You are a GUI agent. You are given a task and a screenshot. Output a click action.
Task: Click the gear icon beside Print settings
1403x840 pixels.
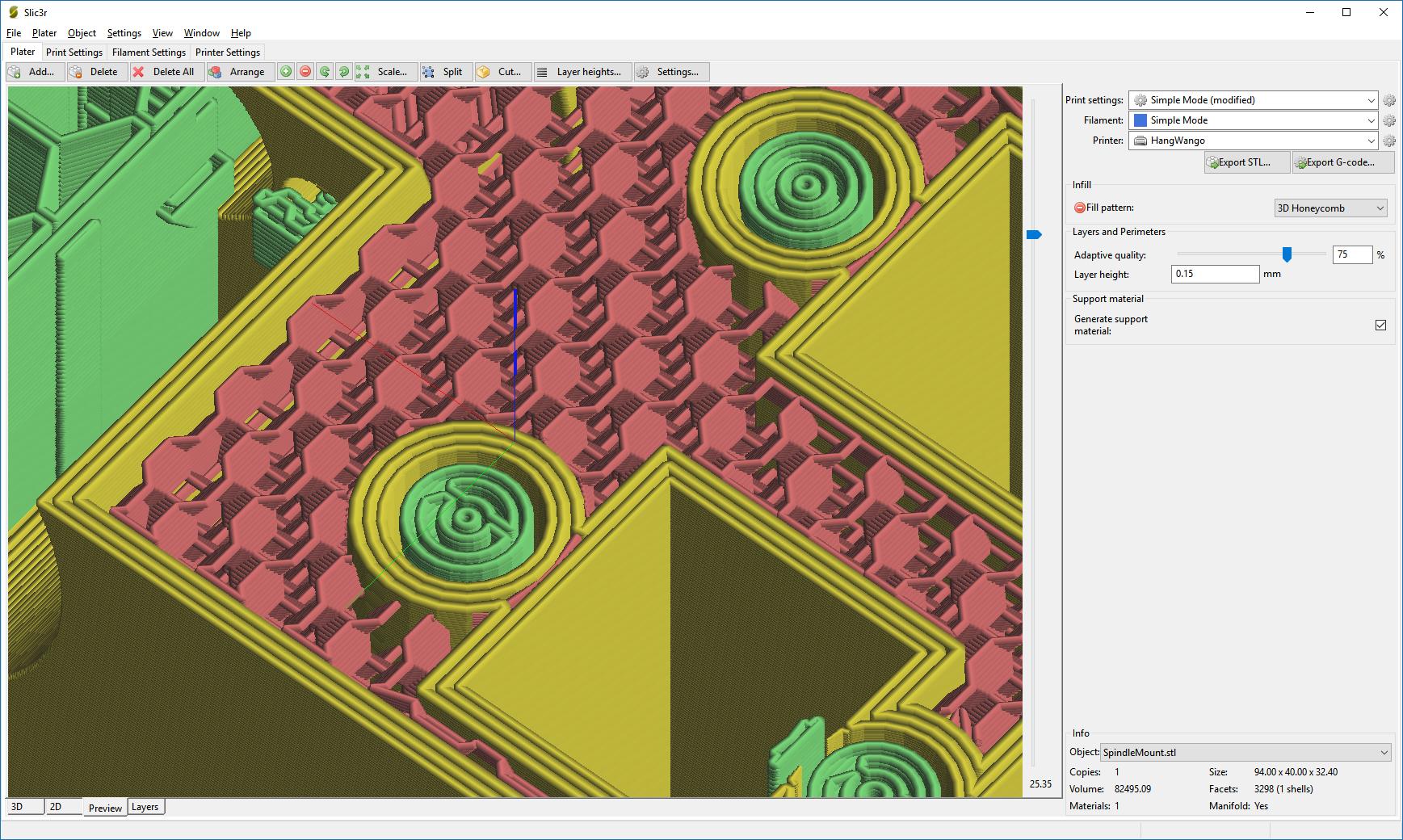(1389, 101)
